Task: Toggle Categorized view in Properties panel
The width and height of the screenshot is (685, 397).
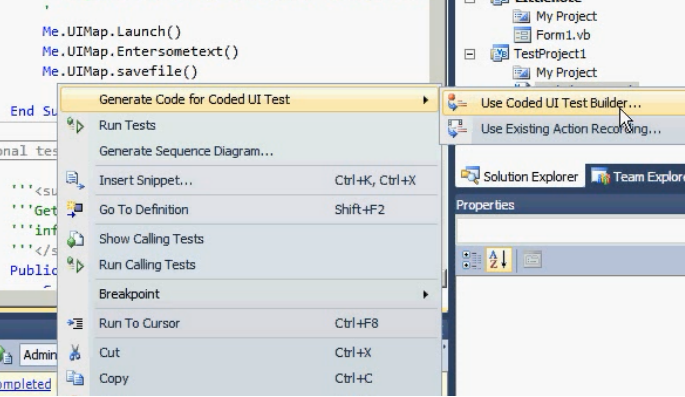Action: [471, 260]
